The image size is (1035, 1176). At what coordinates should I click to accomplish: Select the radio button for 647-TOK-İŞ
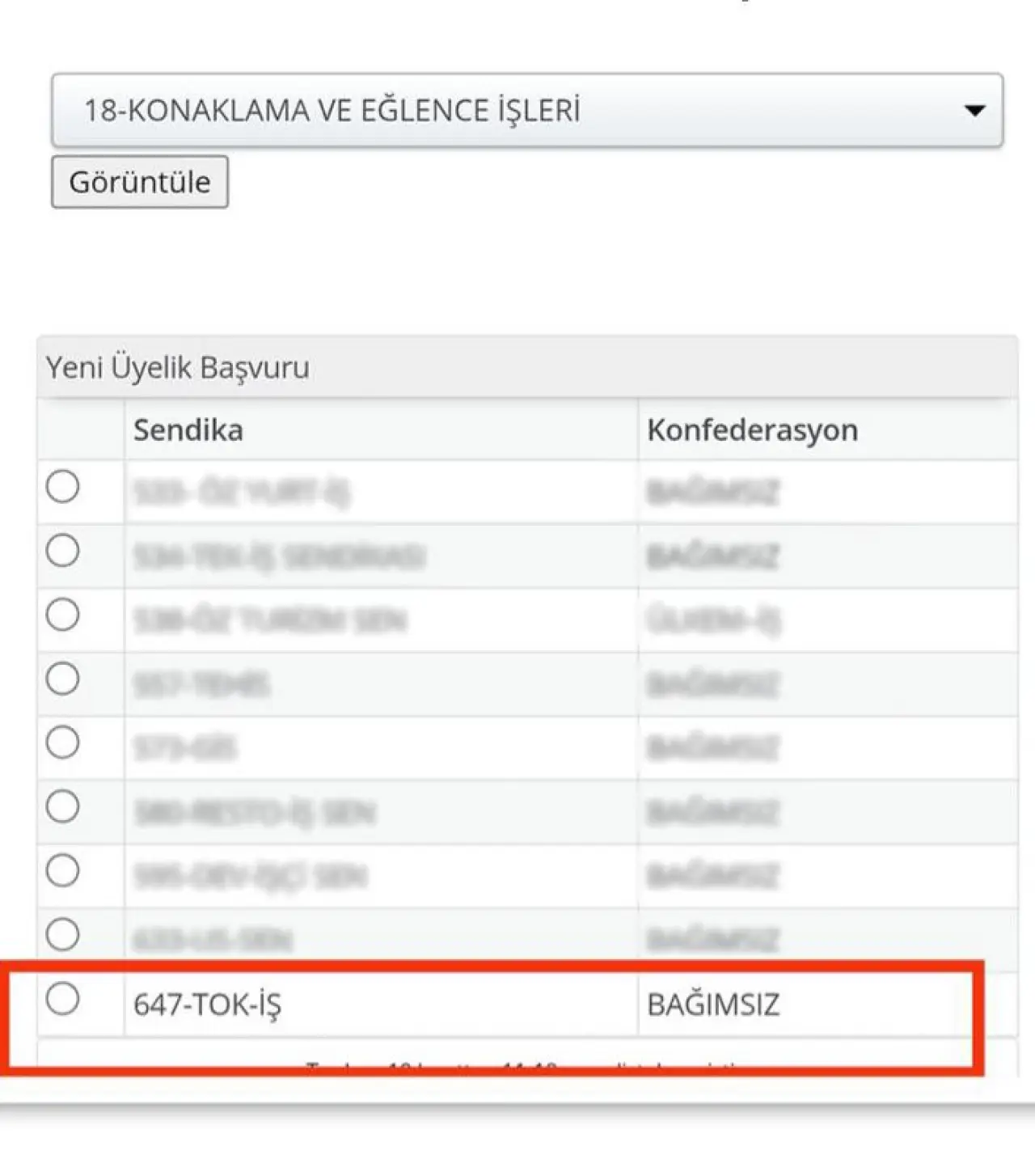click(x=62, y=999)
